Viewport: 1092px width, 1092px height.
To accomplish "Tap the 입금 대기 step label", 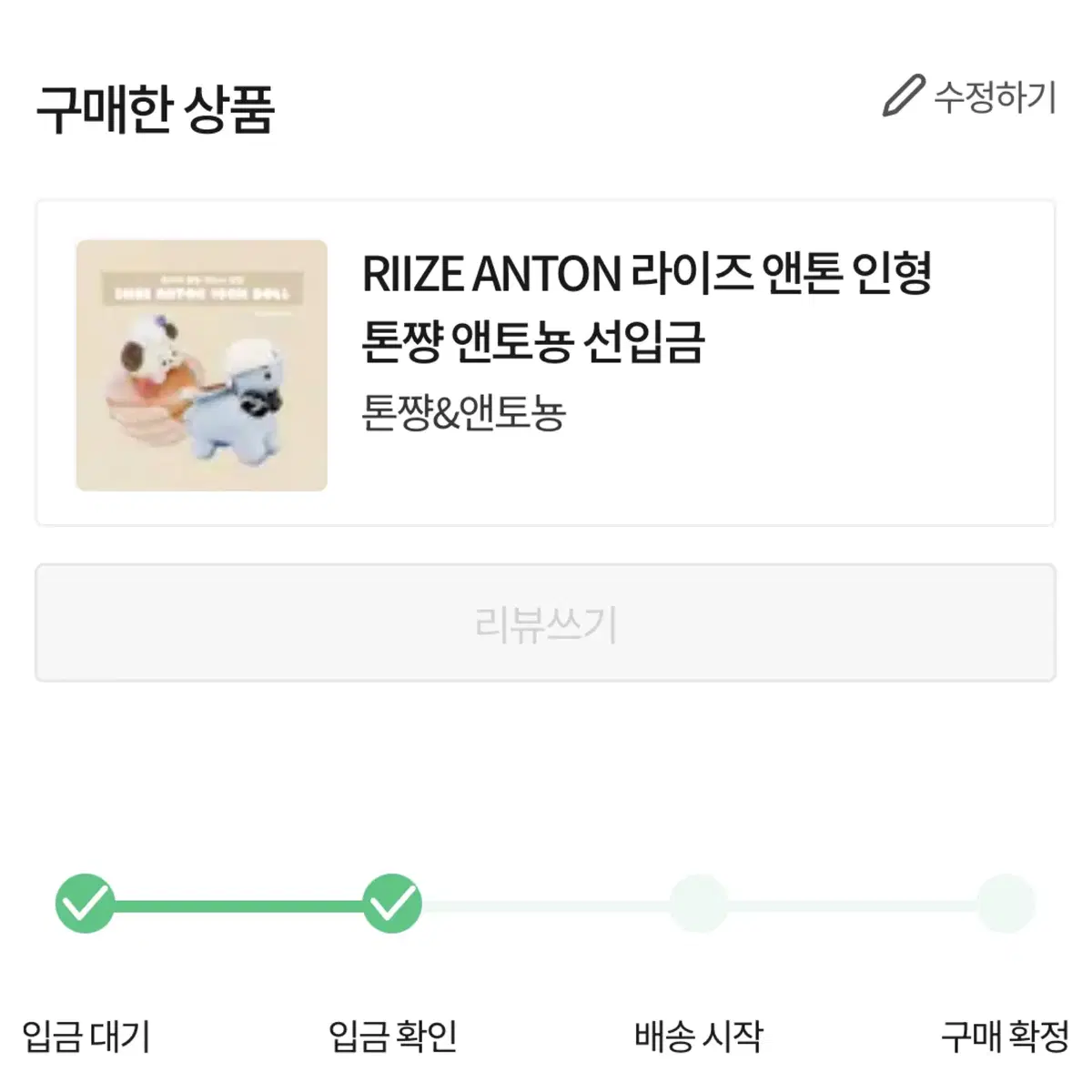I will pos(86,1036).
